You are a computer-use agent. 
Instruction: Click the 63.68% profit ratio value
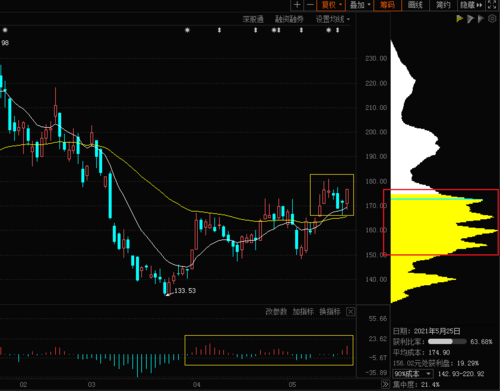point(481,342)
